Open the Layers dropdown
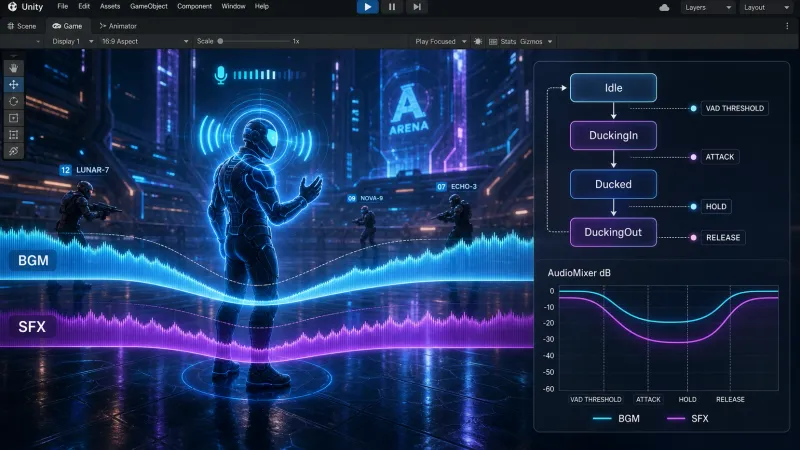The image size is (800, 450). coord(708,7)
